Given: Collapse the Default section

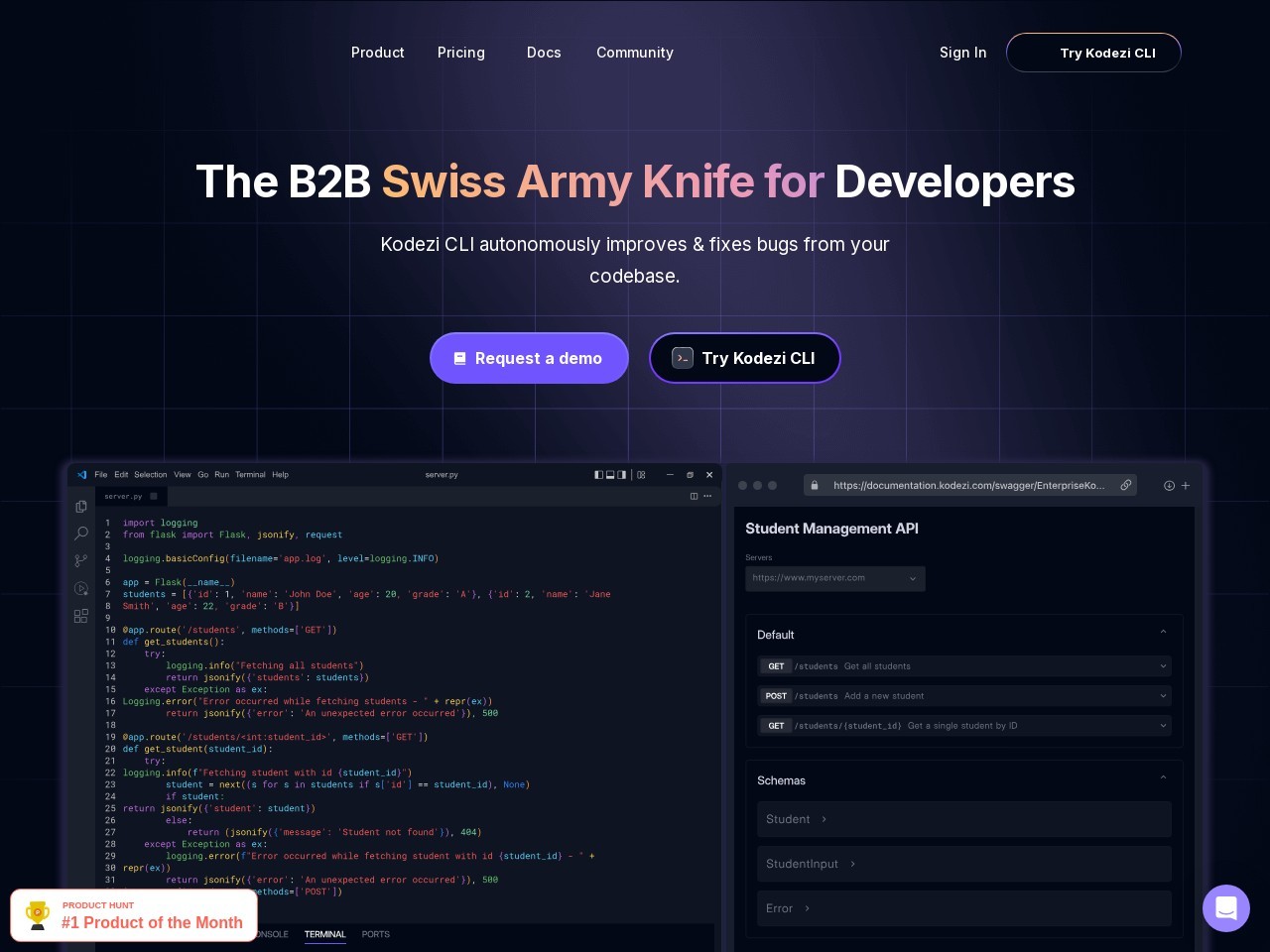Looking at the screenshot, I should [x=1163, y=633].
